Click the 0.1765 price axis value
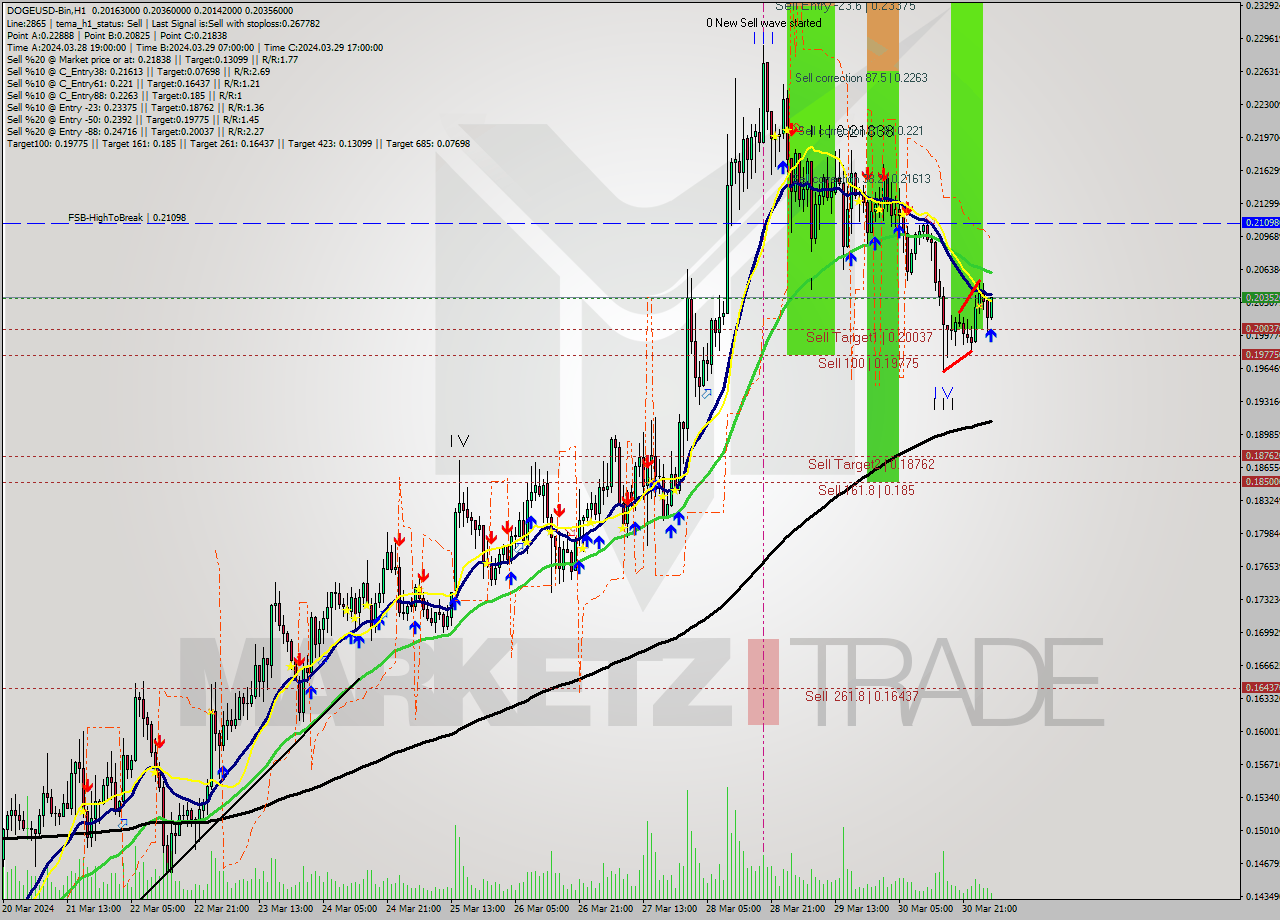 coord(1262,567)
